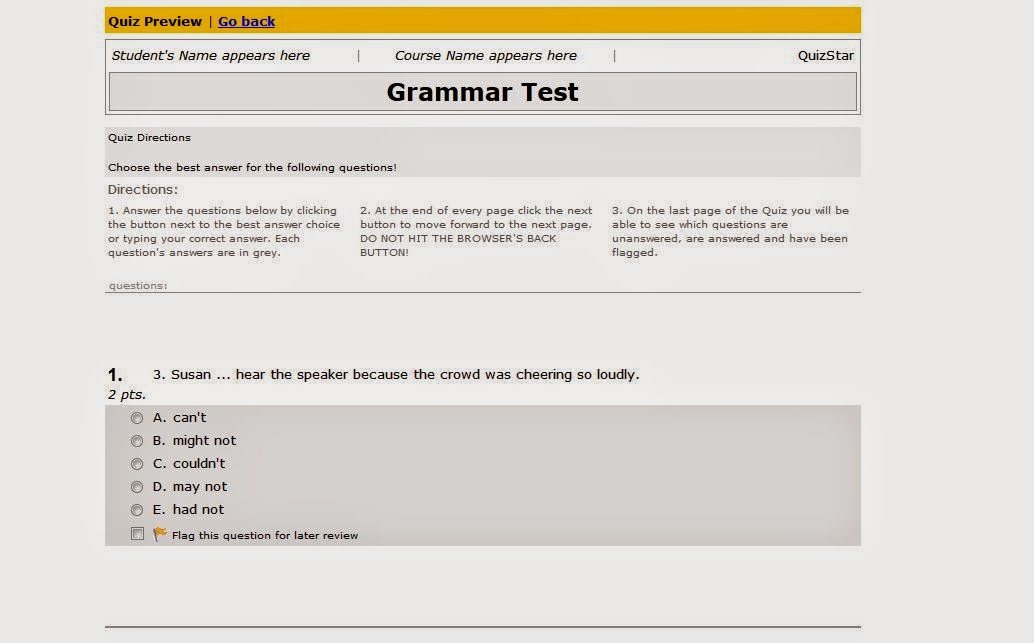Screen dimensions: 1034x643
Task: Click direction 3 about the last page
Action: [x=730, y=231]
